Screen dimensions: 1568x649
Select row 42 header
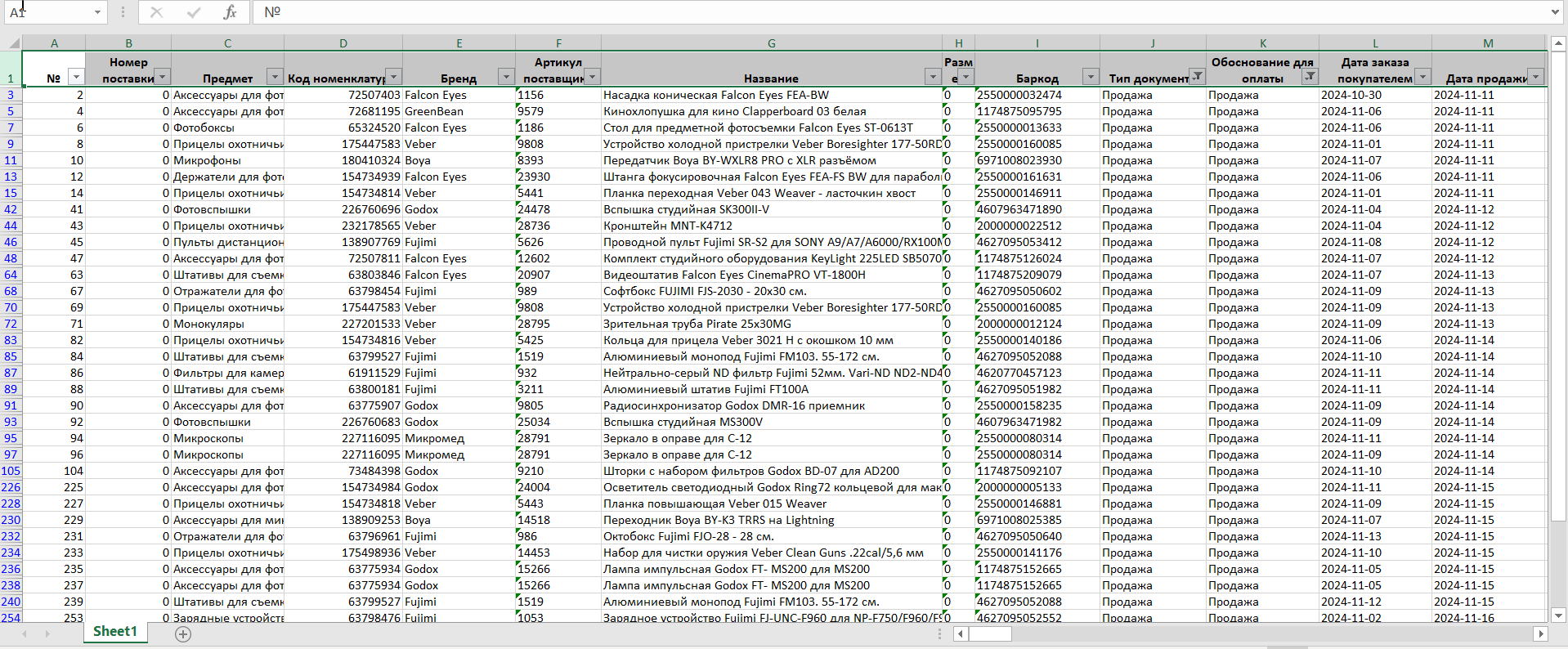(11, 209)
